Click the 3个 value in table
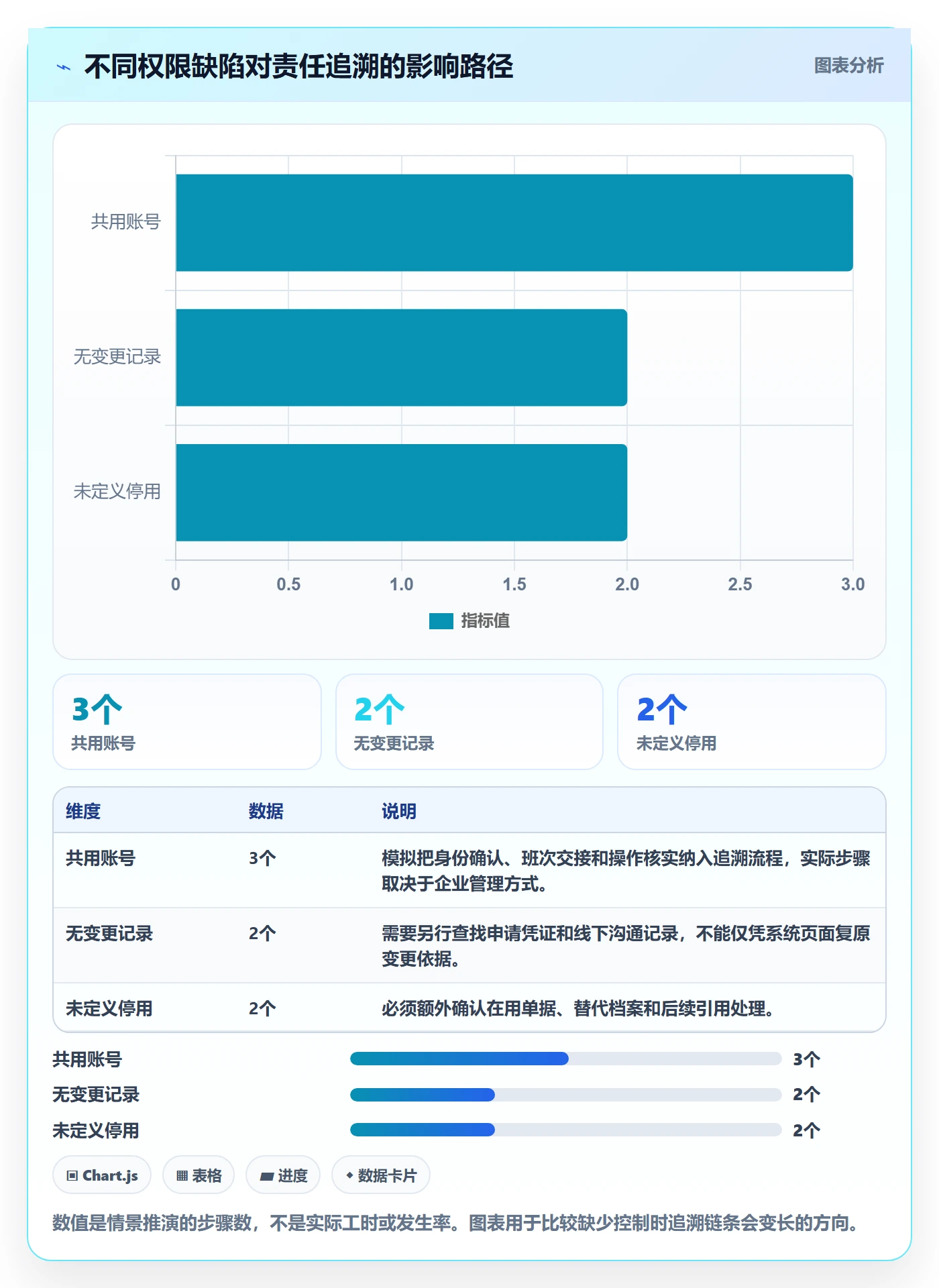Screen dimensions: 939x1288 point(262,858)
